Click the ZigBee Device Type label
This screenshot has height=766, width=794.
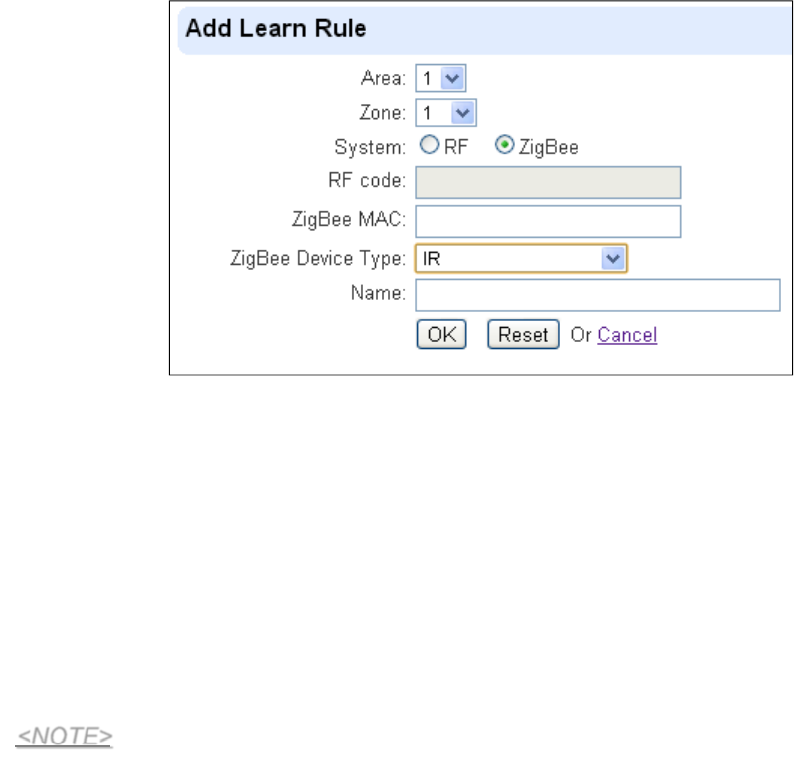coord(318,258)
